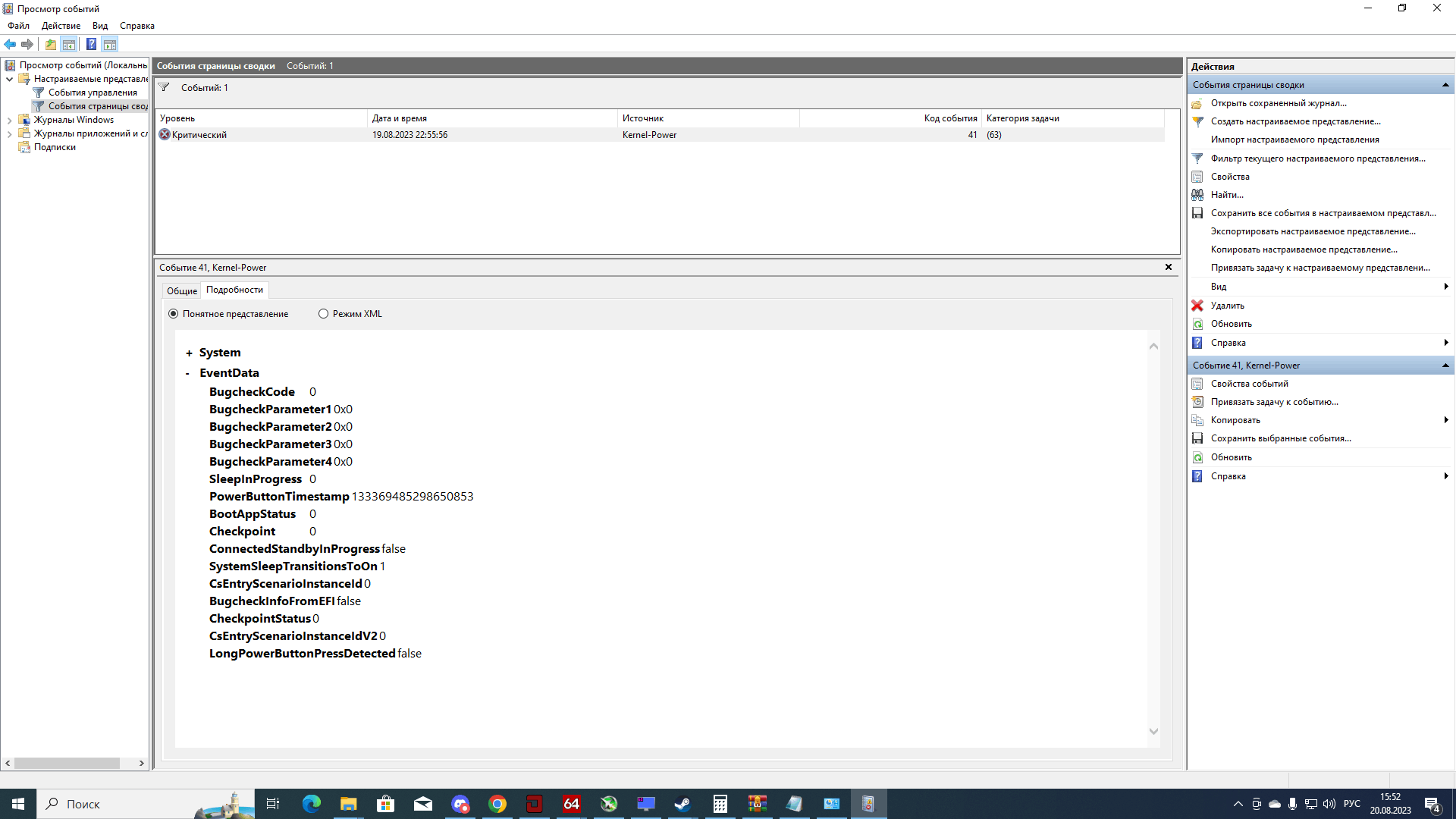
Task: Click the icon next to Свойства событий
Action: (x=1197, y=384)
